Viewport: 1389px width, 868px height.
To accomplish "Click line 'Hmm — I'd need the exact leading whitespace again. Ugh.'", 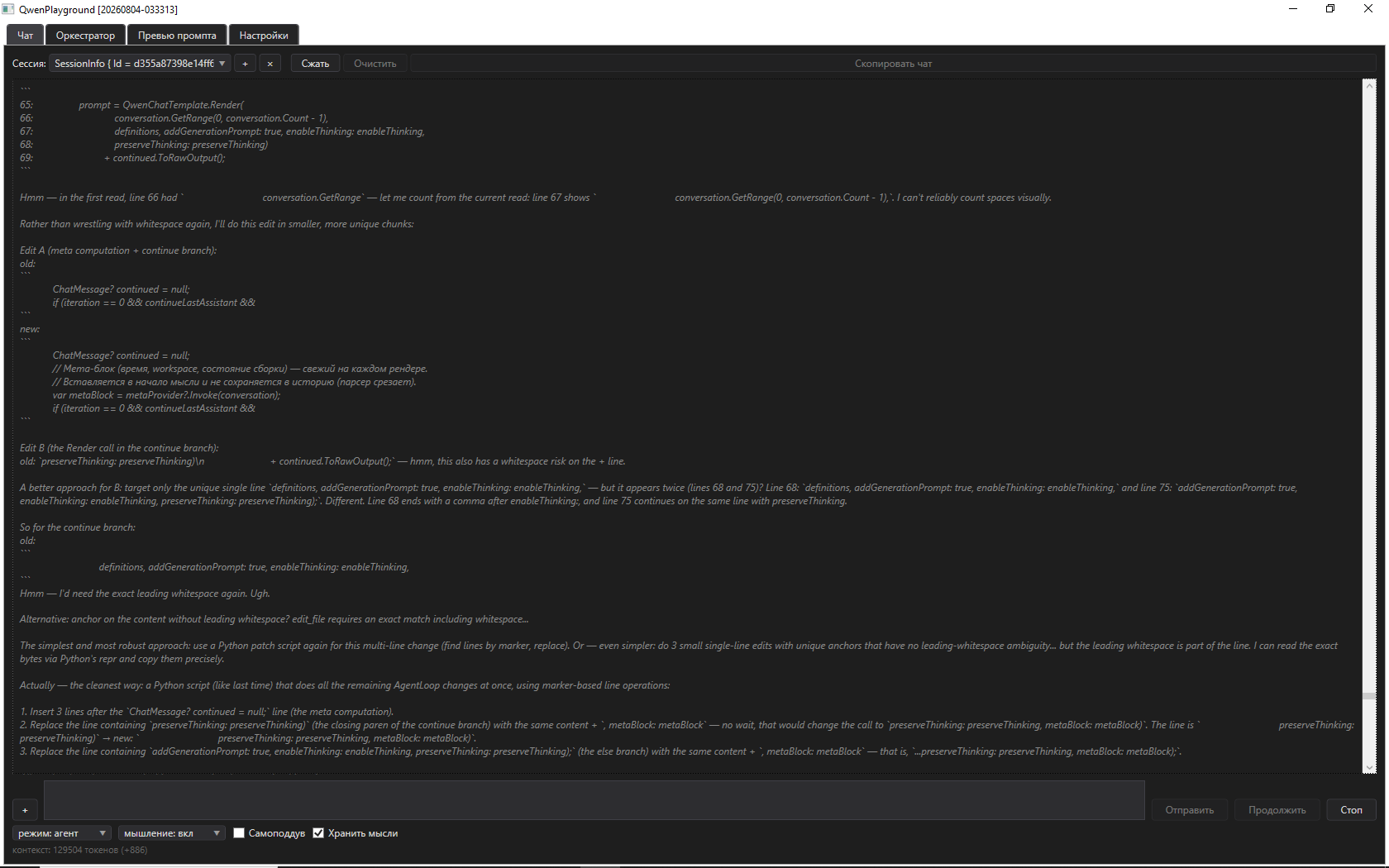I will pos(145,594).
